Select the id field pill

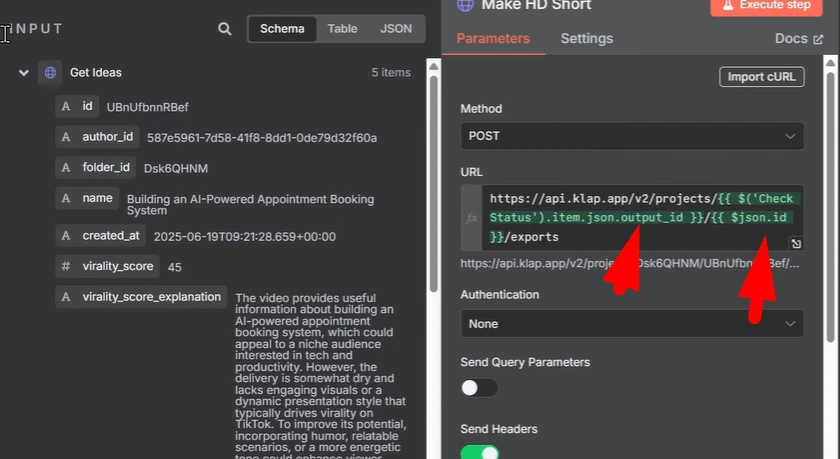click(77, 107)
